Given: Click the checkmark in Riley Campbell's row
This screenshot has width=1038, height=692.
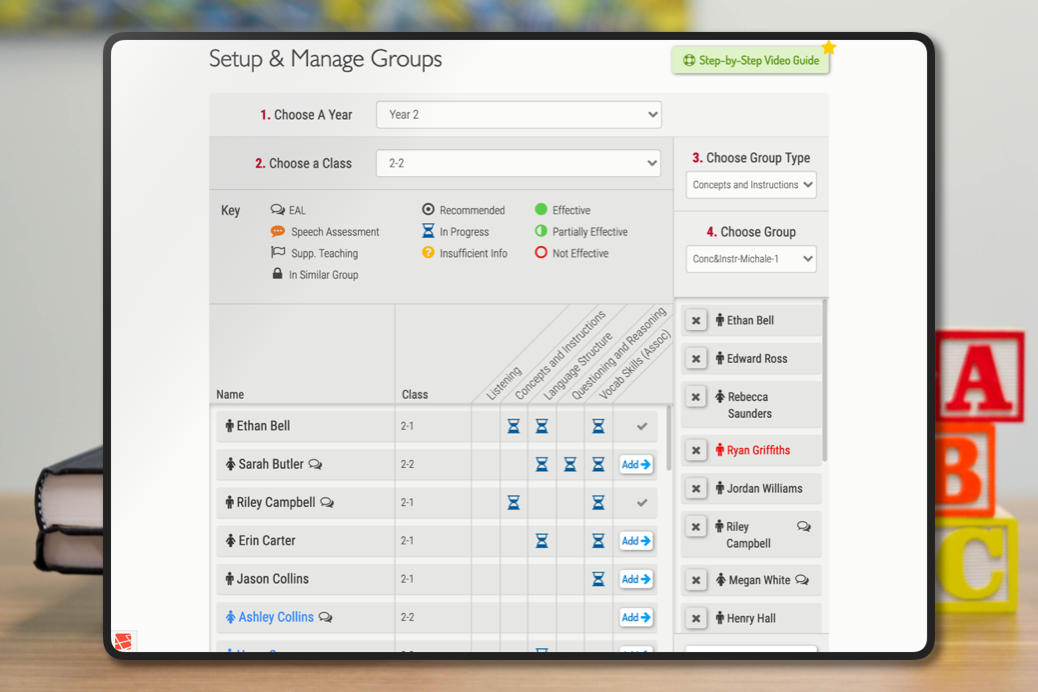Looking at the screenshot, I should [642, 503].
